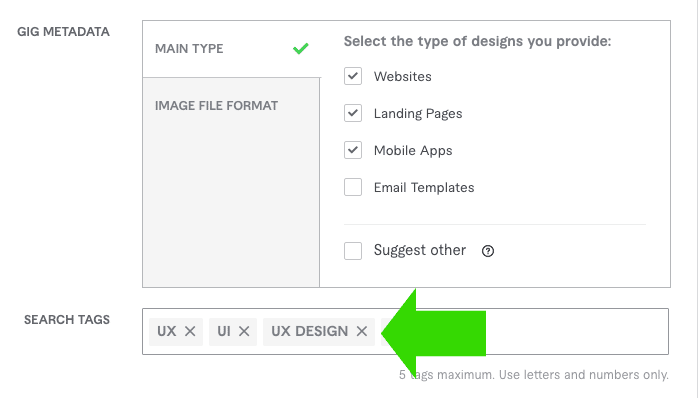Remove the UX search tag
698x398 pixels.
coord(190,331)
